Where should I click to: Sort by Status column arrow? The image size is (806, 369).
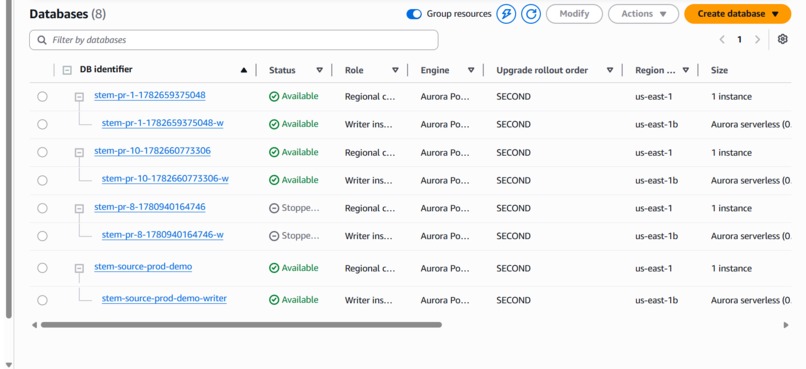(x=319, y=70)
